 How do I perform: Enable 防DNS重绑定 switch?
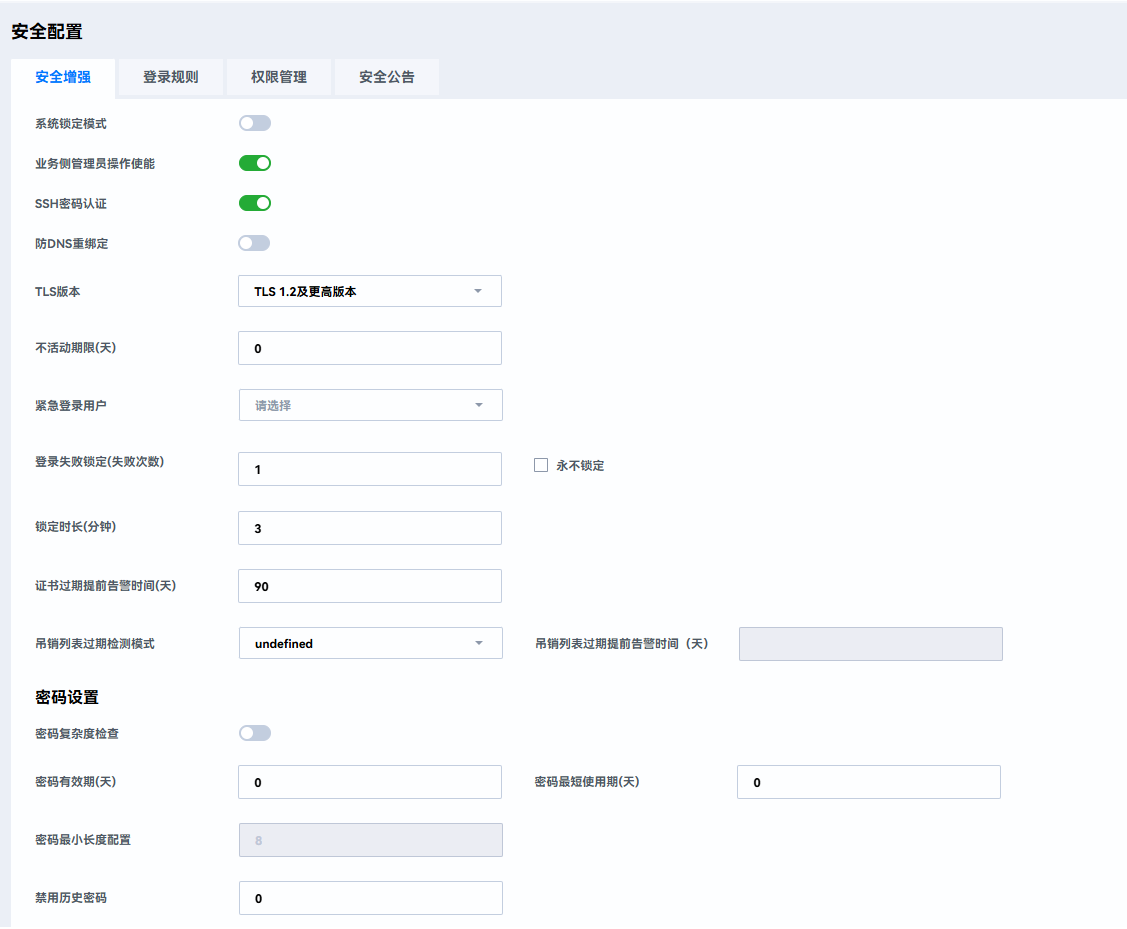tap(254, 243)
